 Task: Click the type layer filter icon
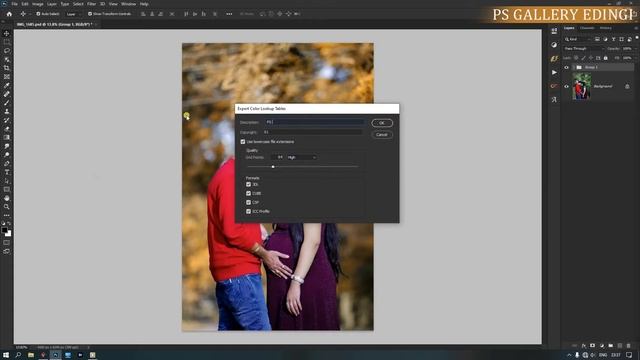tap(613, 39)
